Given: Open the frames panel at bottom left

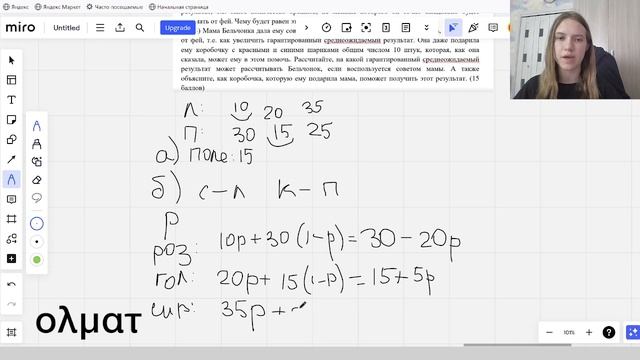Looking at the screenshot, I should (x=11, y=332).
